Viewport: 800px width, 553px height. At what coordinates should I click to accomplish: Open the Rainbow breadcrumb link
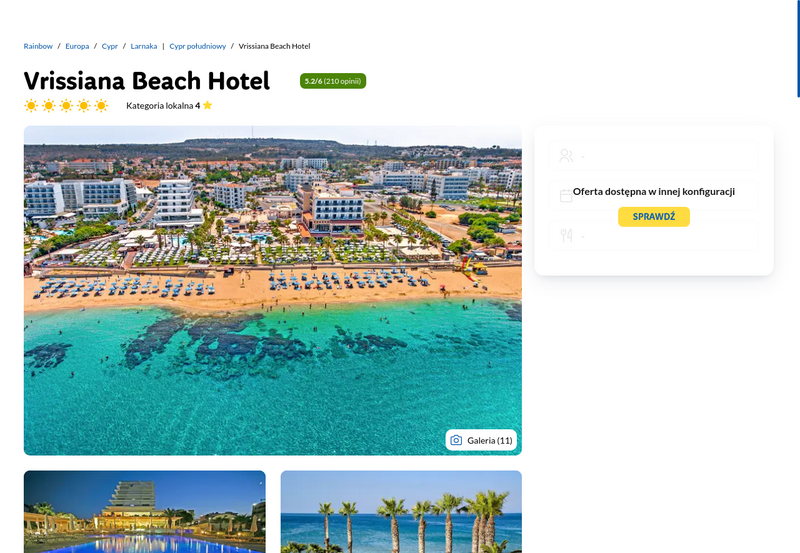[x=38, y=46]
